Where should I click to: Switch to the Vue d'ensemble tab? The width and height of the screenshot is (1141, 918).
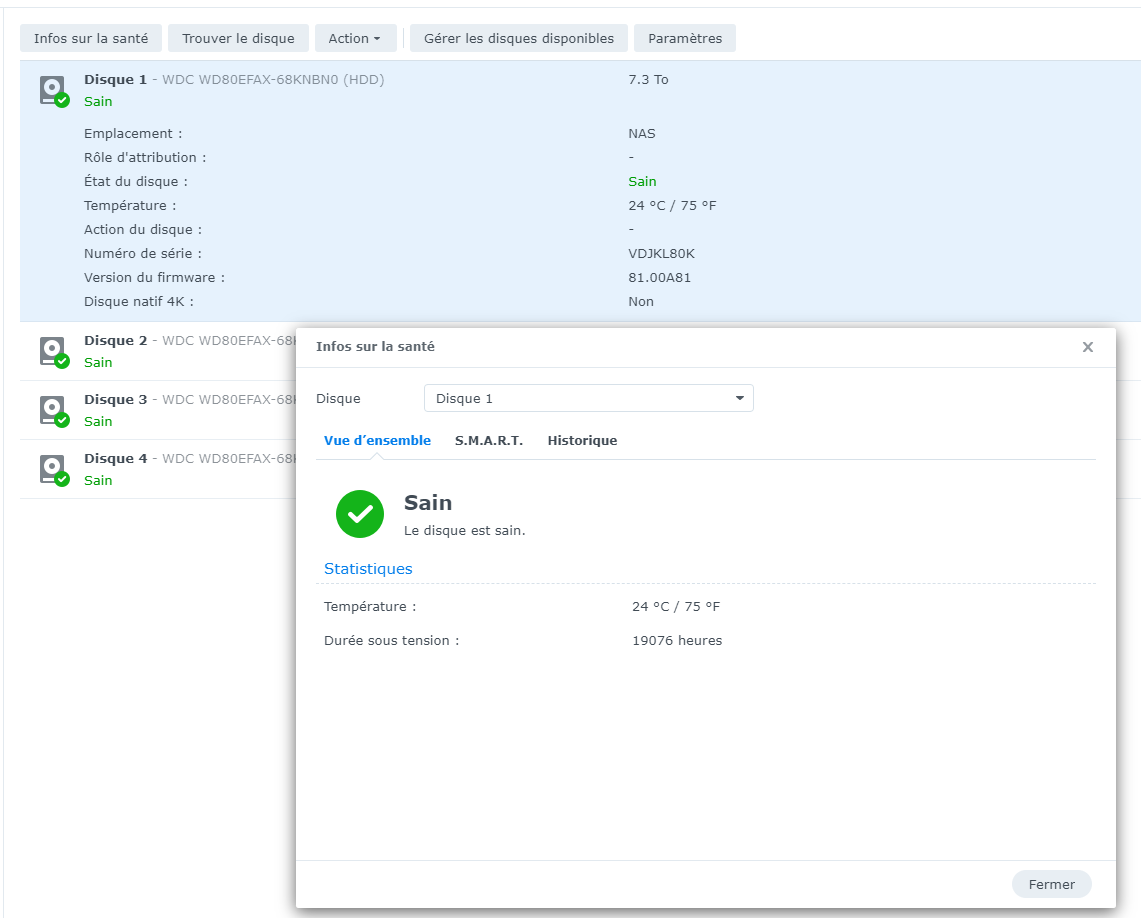click(377, 440)
